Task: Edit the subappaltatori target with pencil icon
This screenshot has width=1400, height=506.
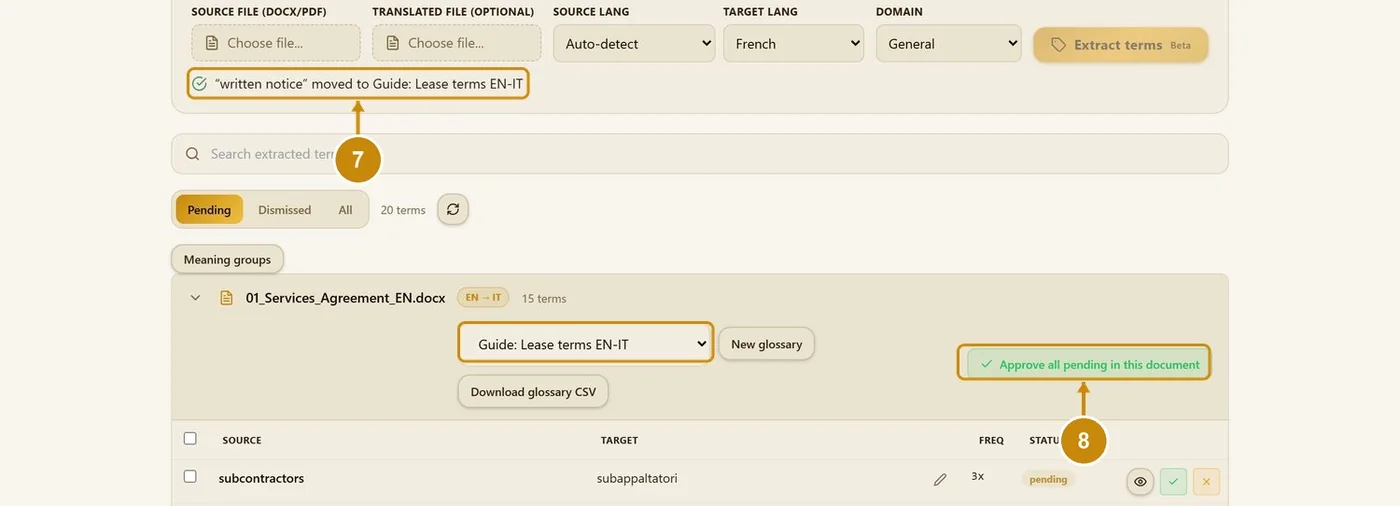Action: click(940, 480)
